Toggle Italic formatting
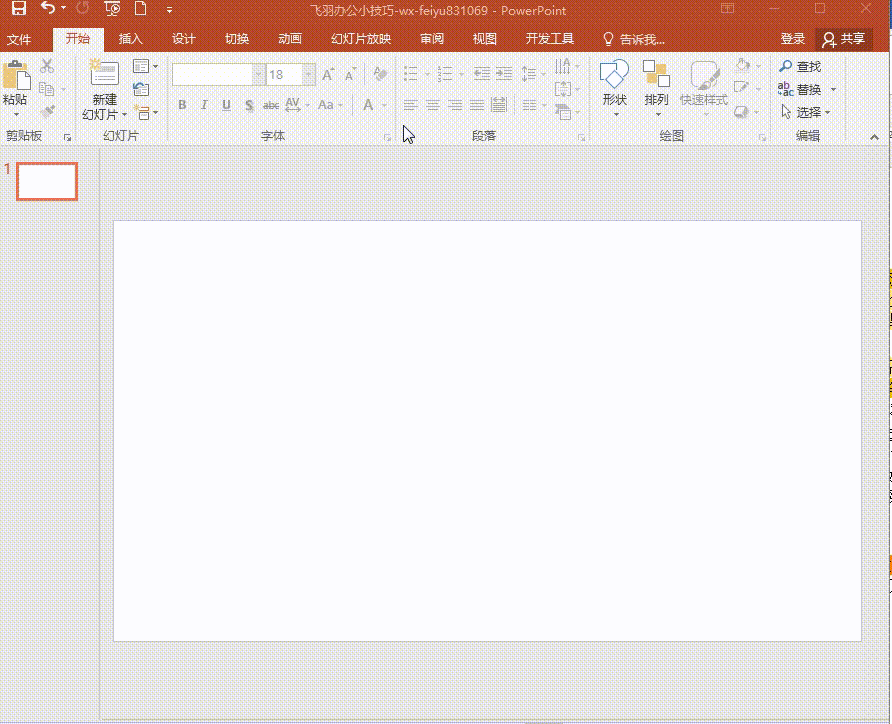 [x=204, y=105]
